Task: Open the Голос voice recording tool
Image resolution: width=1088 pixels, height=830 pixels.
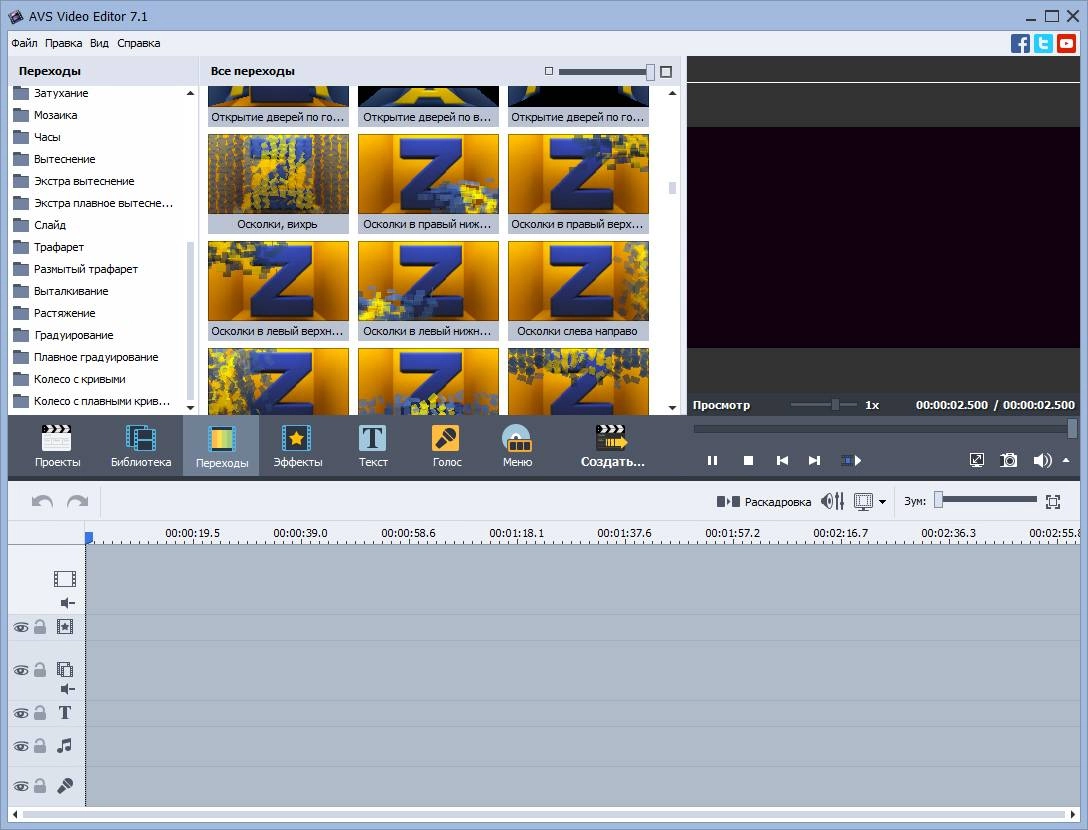Action: (446, 446)
